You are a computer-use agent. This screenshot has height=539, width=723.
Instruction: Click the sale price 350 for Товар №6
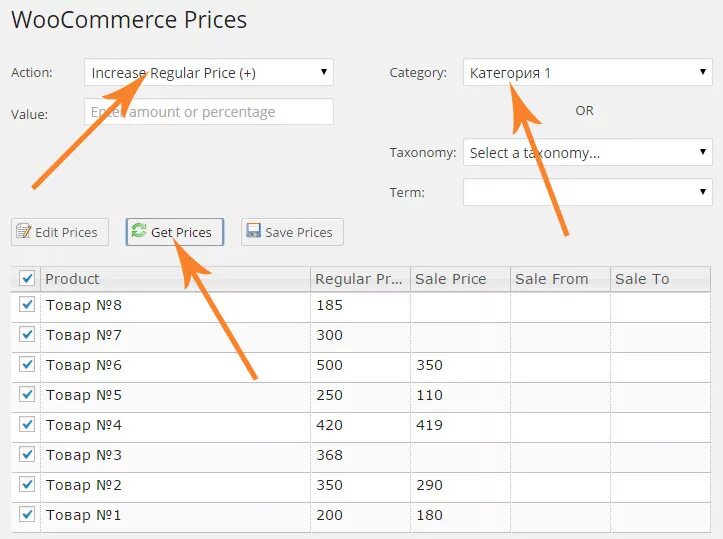point(461,365)
